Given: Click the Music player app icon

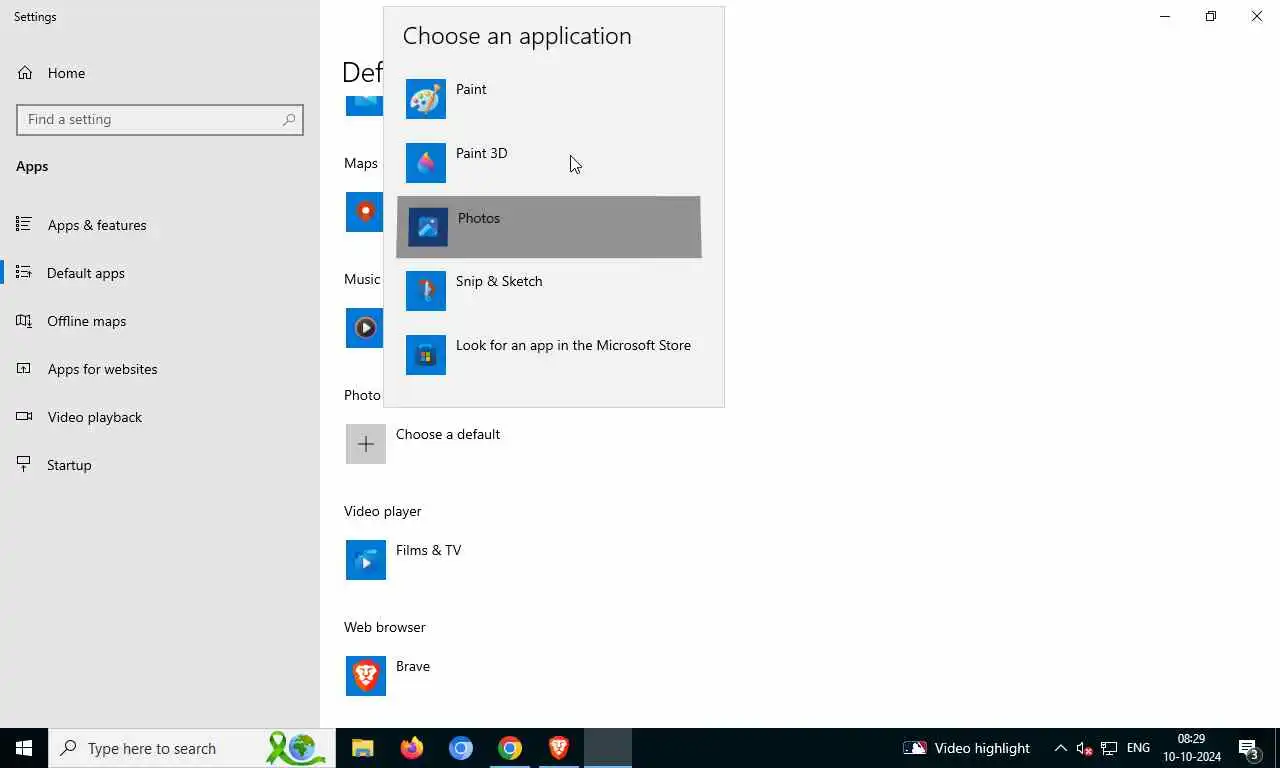Looking at the screenshot, I should click(364, 328).
